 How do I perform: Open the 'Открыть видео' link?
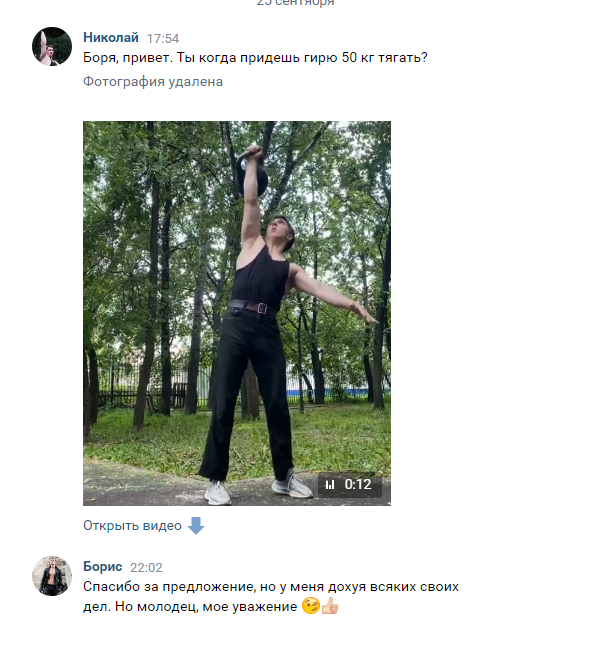132,526
